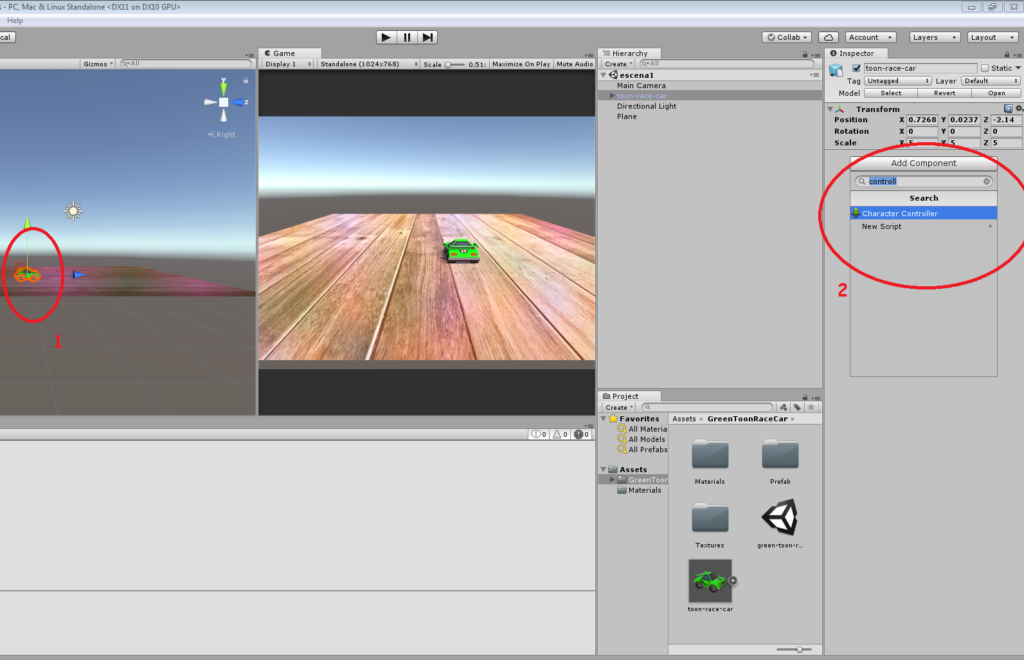Enable the Static checkbox
Image resolution: width=1024 pixels, height=660 pixels.
(985, 68)
